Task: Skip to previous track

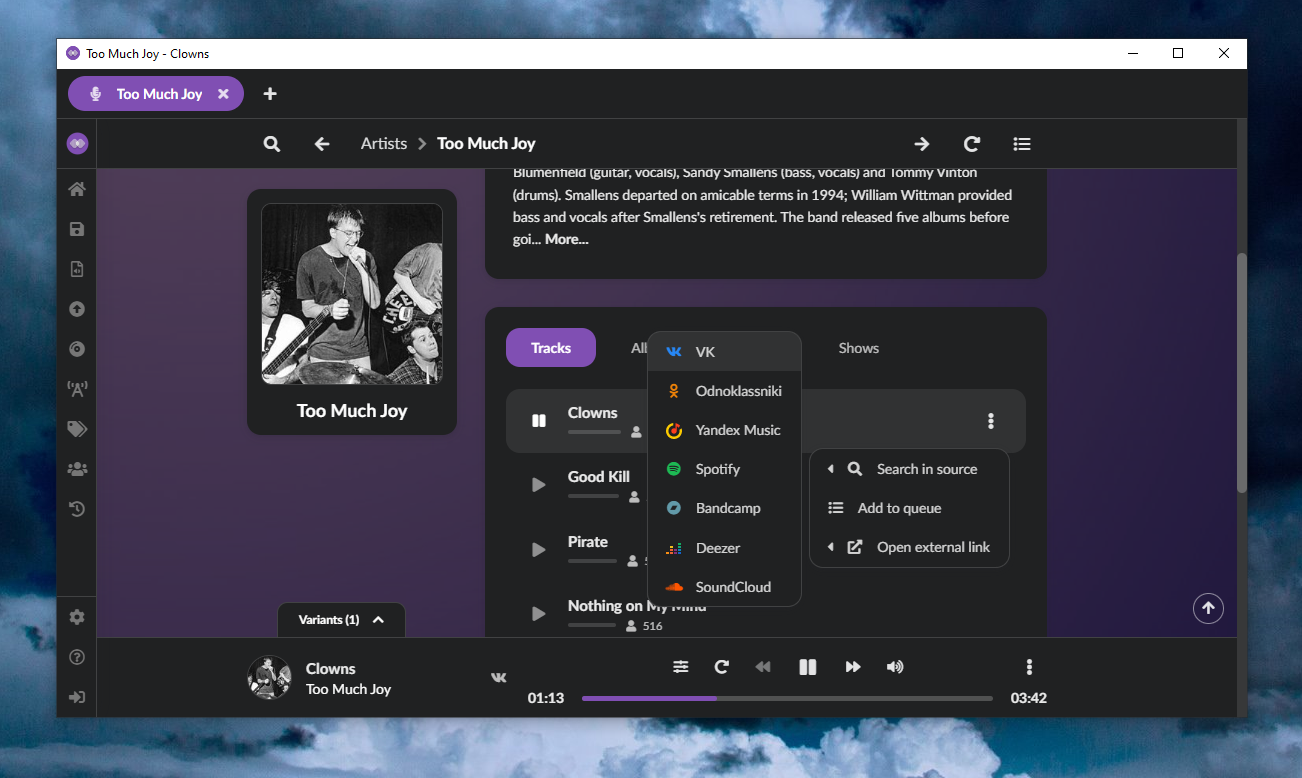Action: pos(763,667)
